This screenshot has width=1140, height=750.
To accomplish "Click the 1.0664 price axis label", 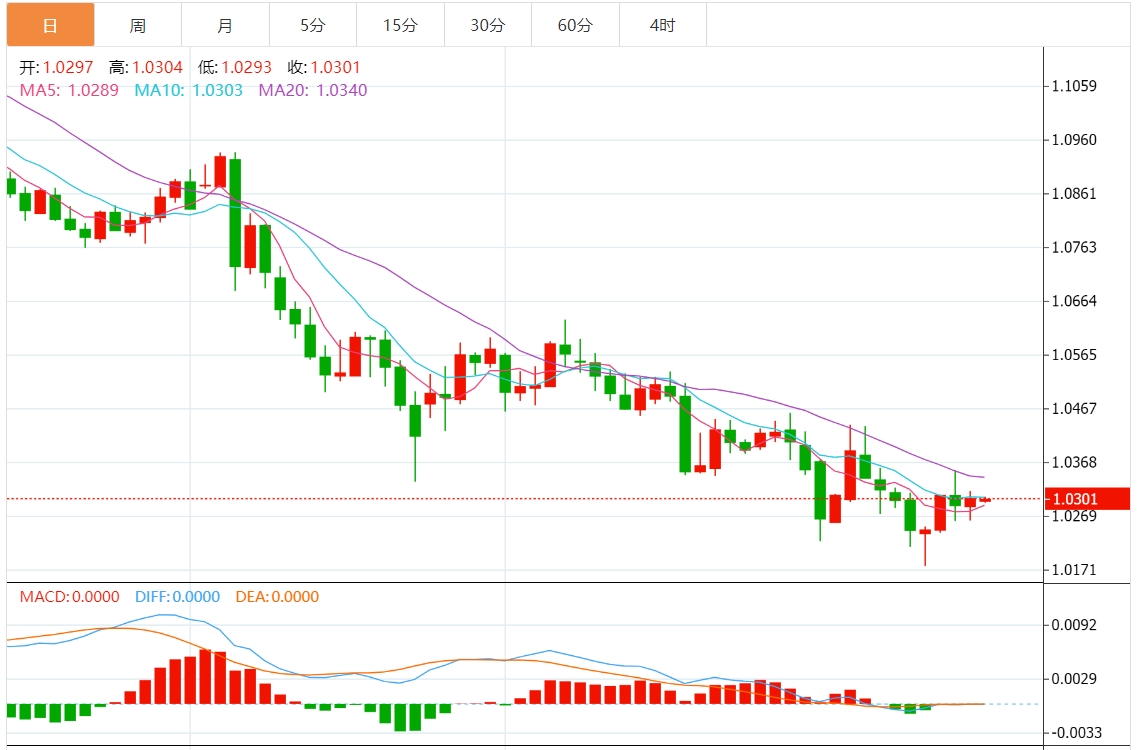I will click(1074, 301).
